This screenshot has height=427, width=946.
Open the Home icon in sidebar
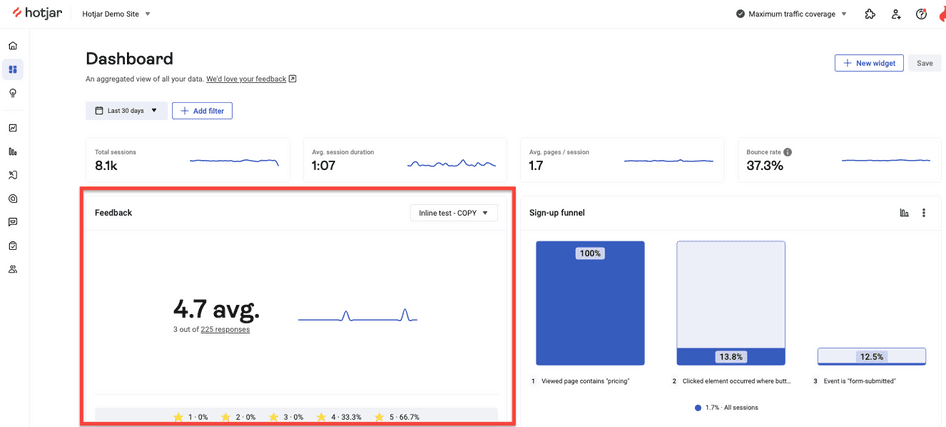tap(13, 45)
